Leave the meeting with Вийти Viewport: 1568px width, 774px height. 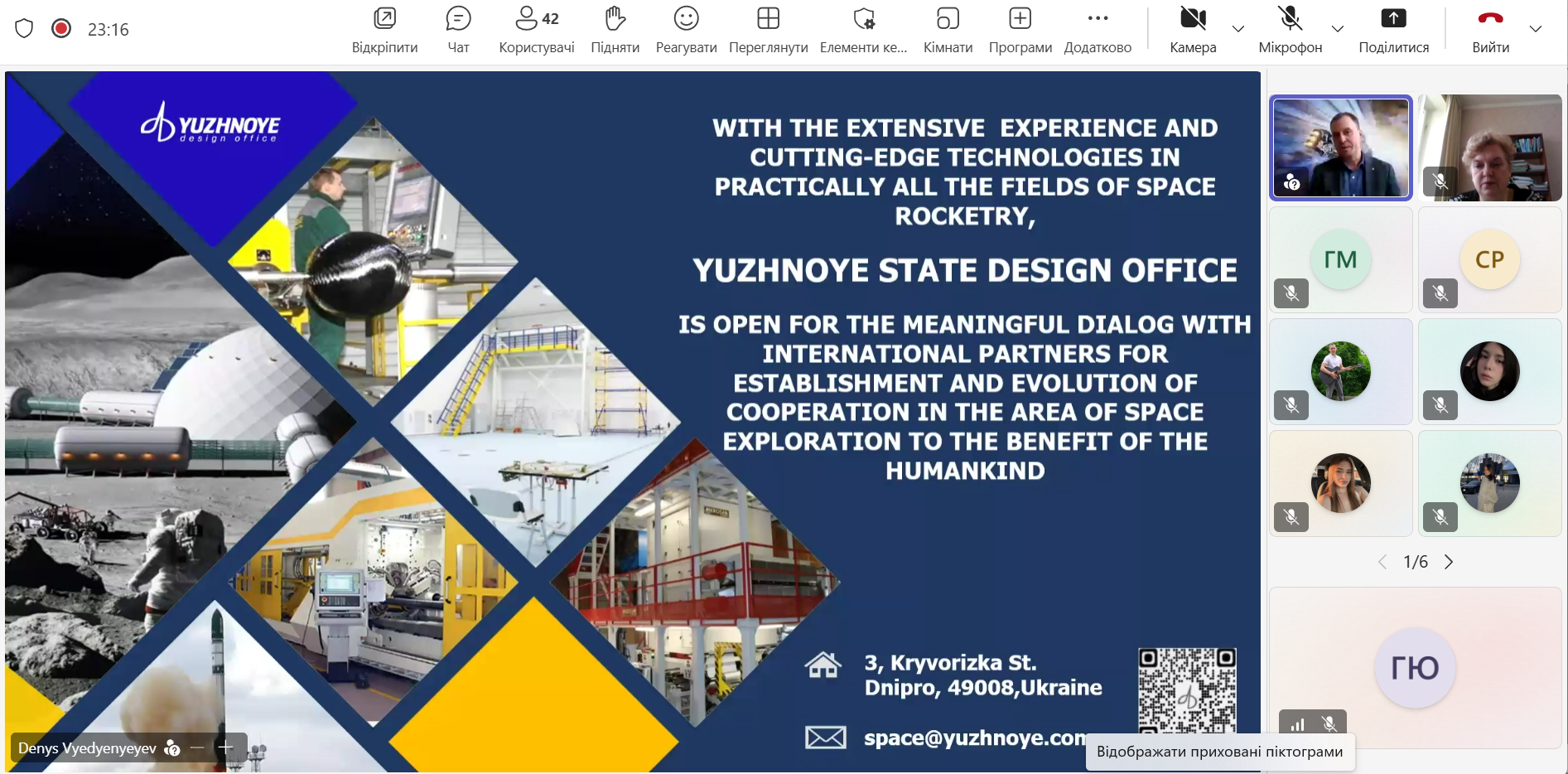coord(1490,29)
